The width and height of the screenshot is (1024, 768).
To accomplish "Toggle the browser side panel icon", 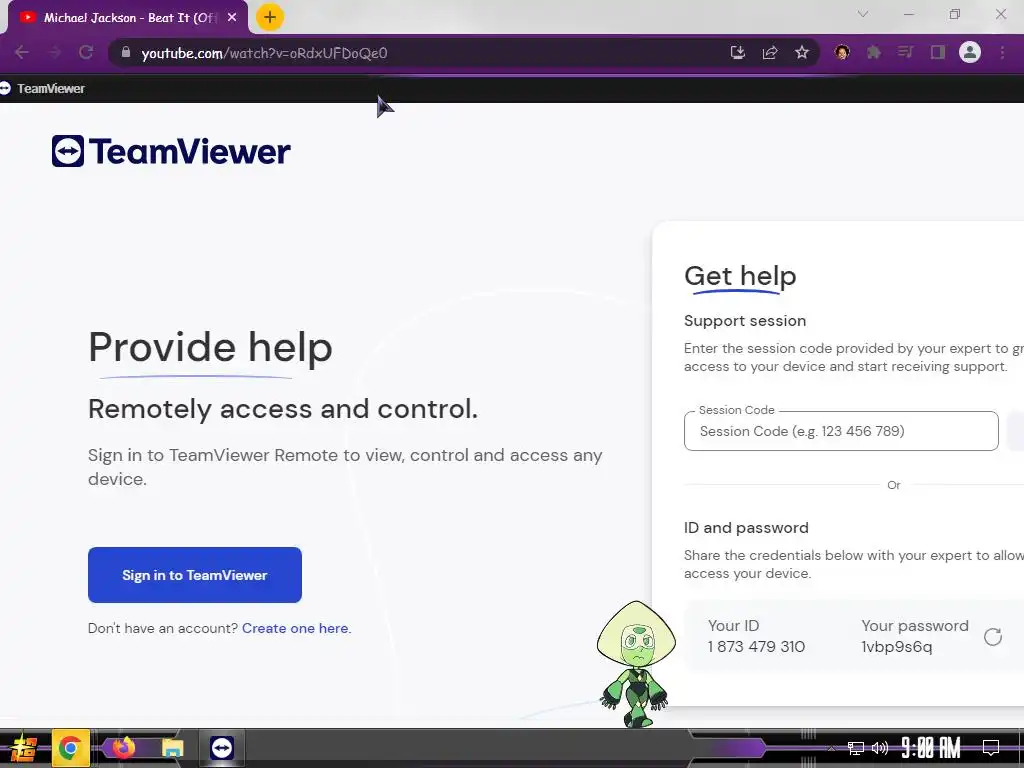I will 938,52.
